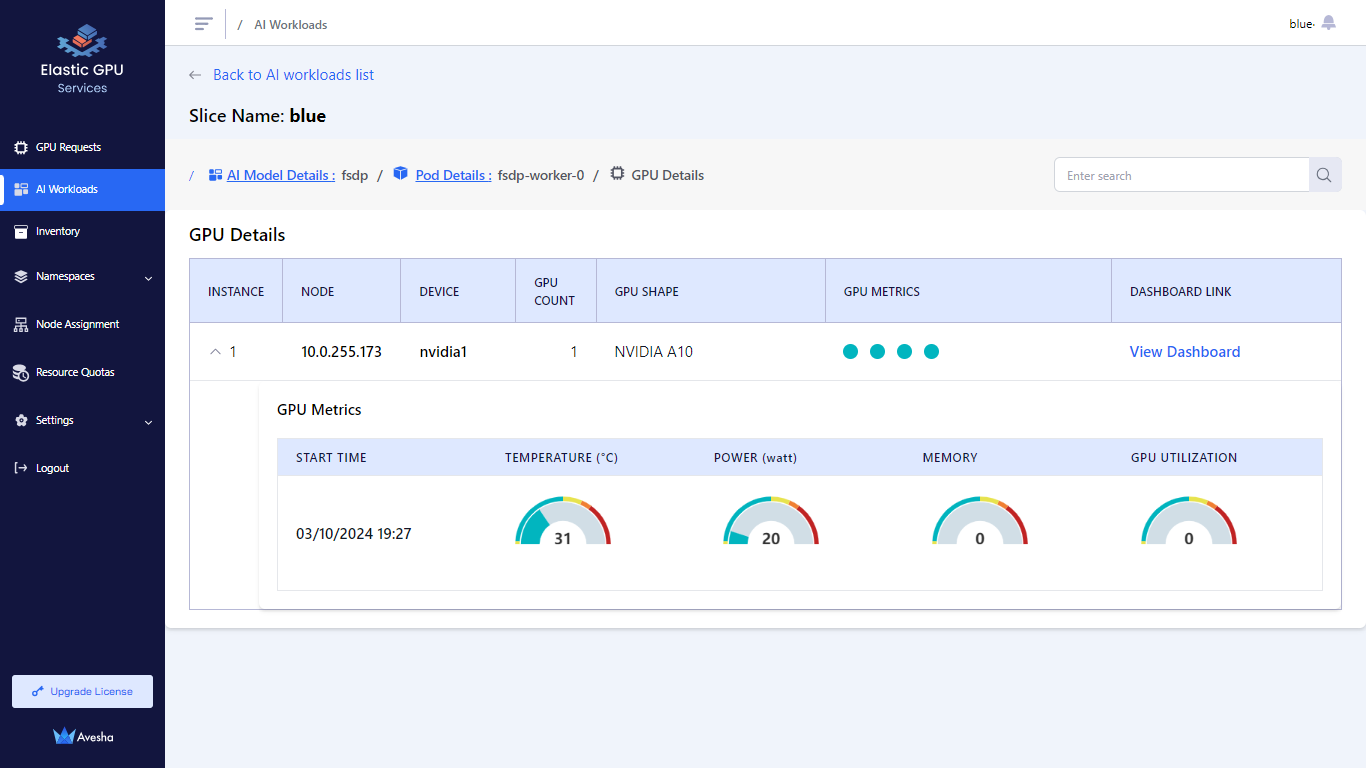The height and width of the screenshot is (768, 1366).
Task: Click the back arrow icon
Action: pyautogui.click(x=195, y=75)
